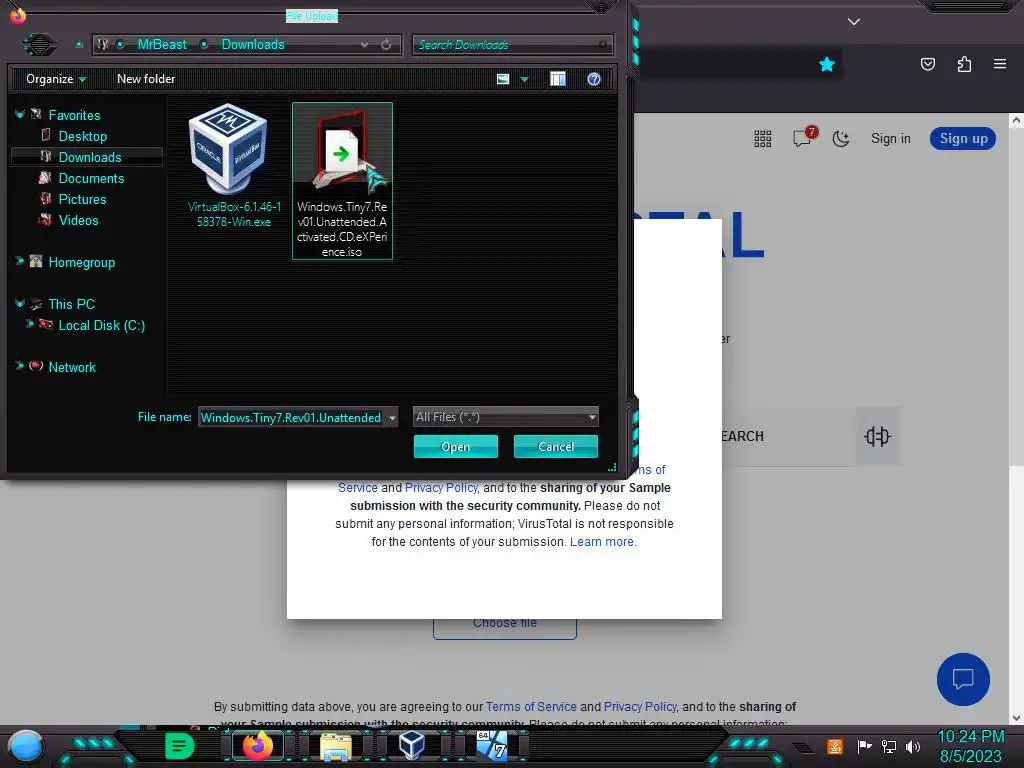Click the Open button
Viewport: 1024px width, 768px height.
[x=456, y=447]
